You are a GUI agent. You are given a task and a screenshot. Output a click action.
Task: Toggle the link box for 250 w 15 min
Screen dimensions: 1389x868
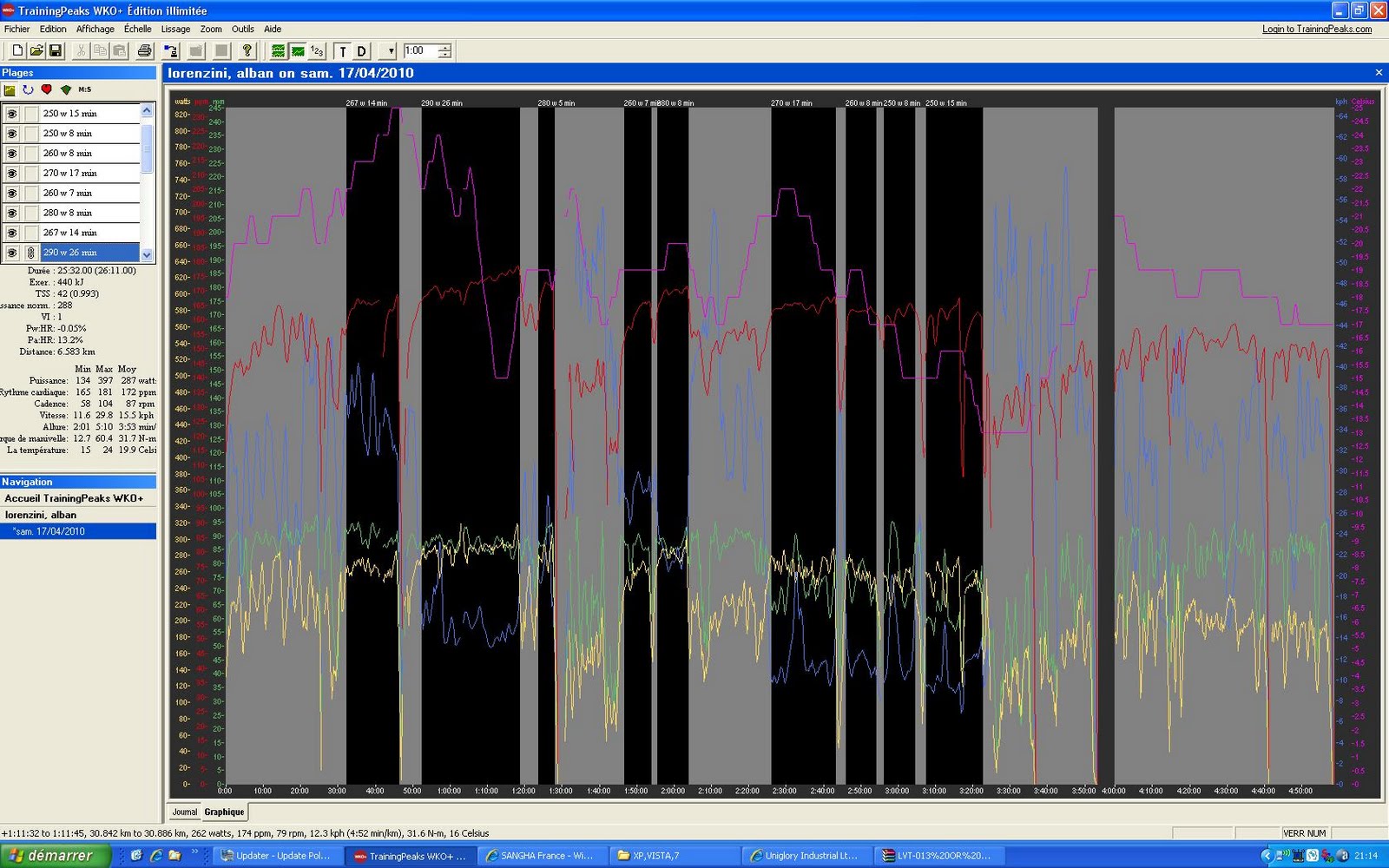pyautogui.click(x=31, y=114)
